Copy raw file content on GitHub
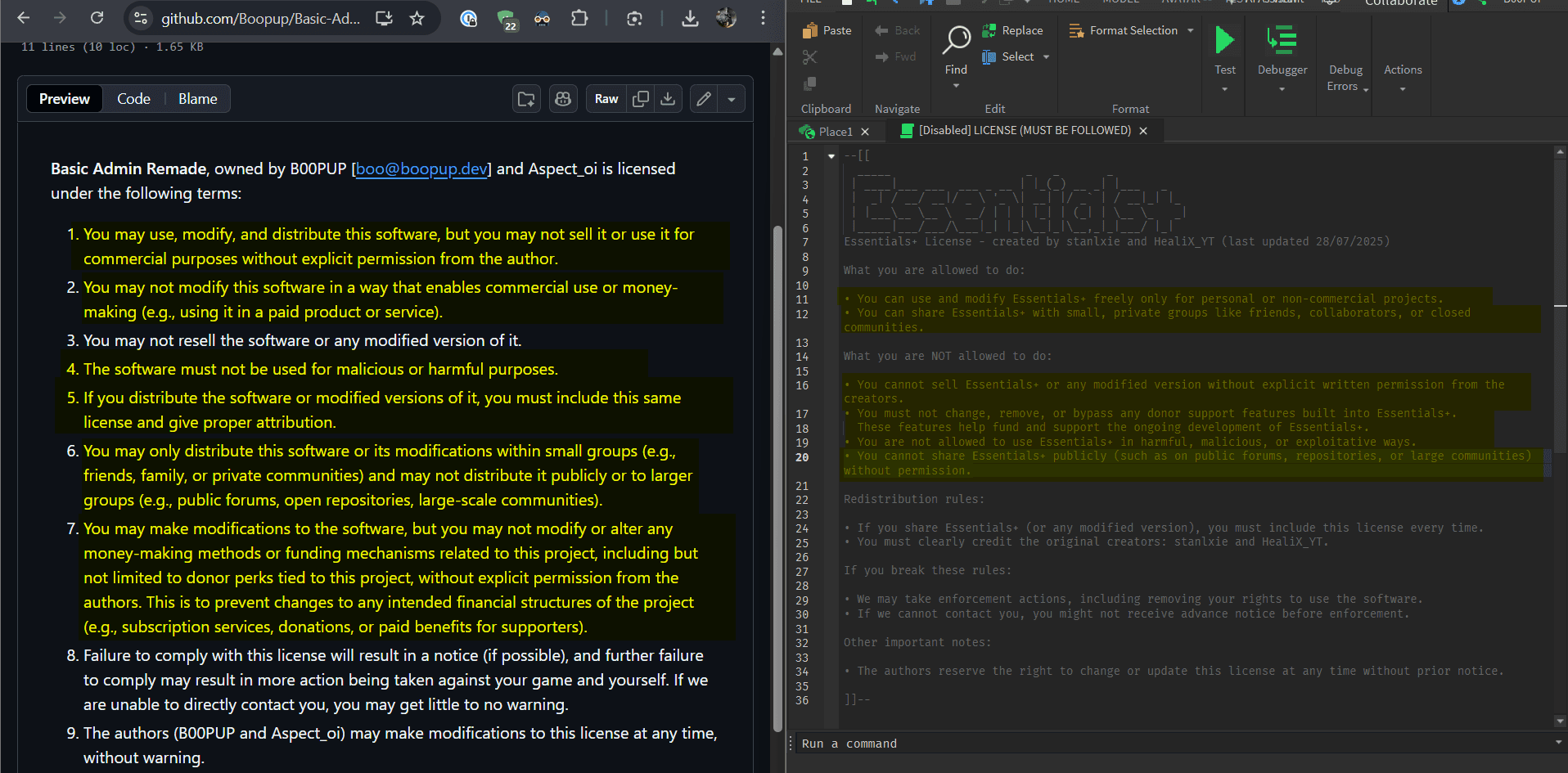This screenshot has height=773, width=1568. pyautogui.click(x=641, y=99)
